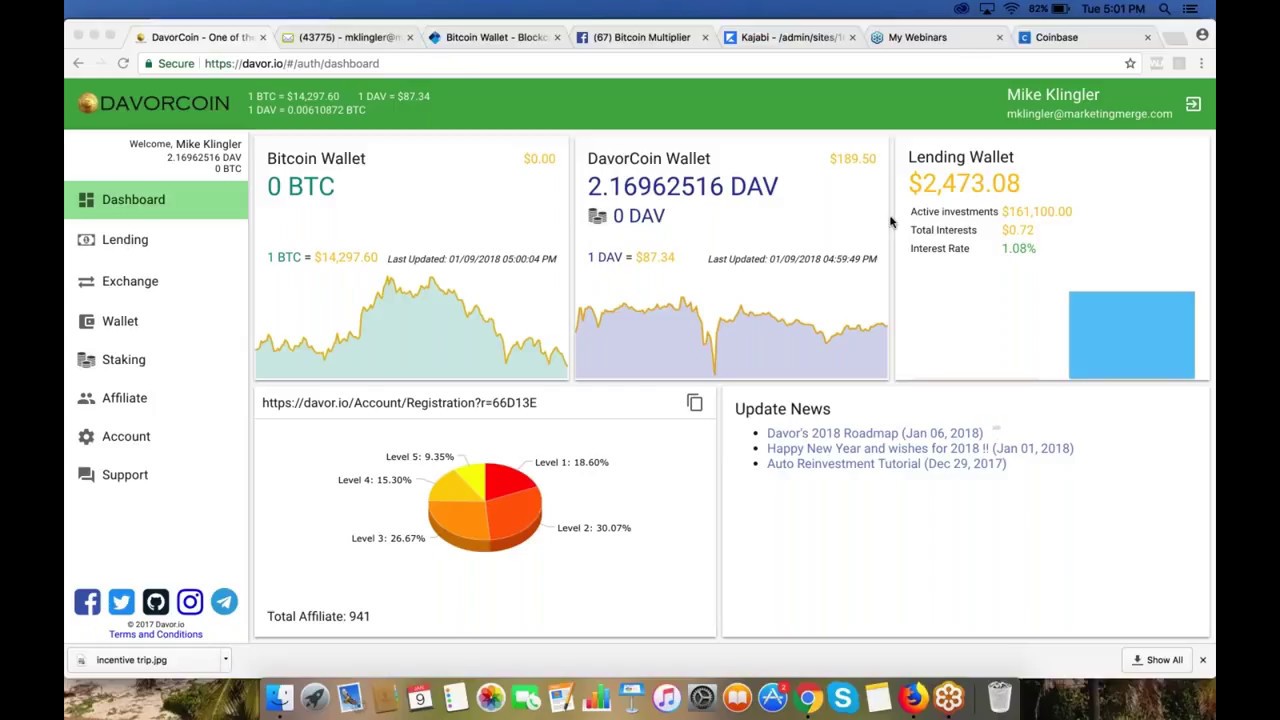
Task: Click the address bar URL
Action: [x=292, y=63]
